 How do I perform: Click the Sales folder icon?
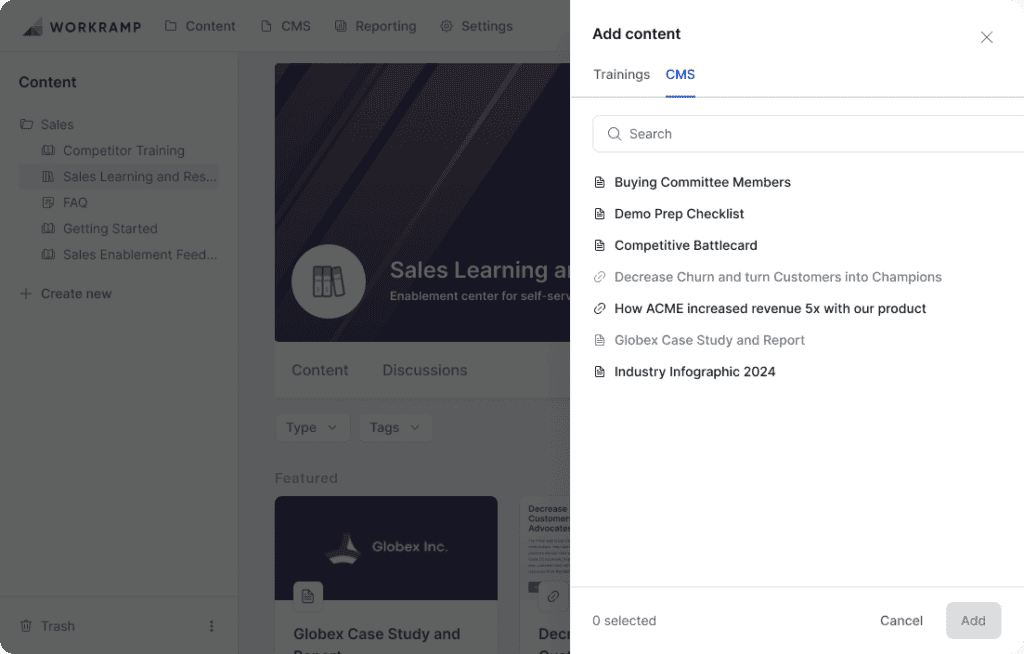coord(26,124)
